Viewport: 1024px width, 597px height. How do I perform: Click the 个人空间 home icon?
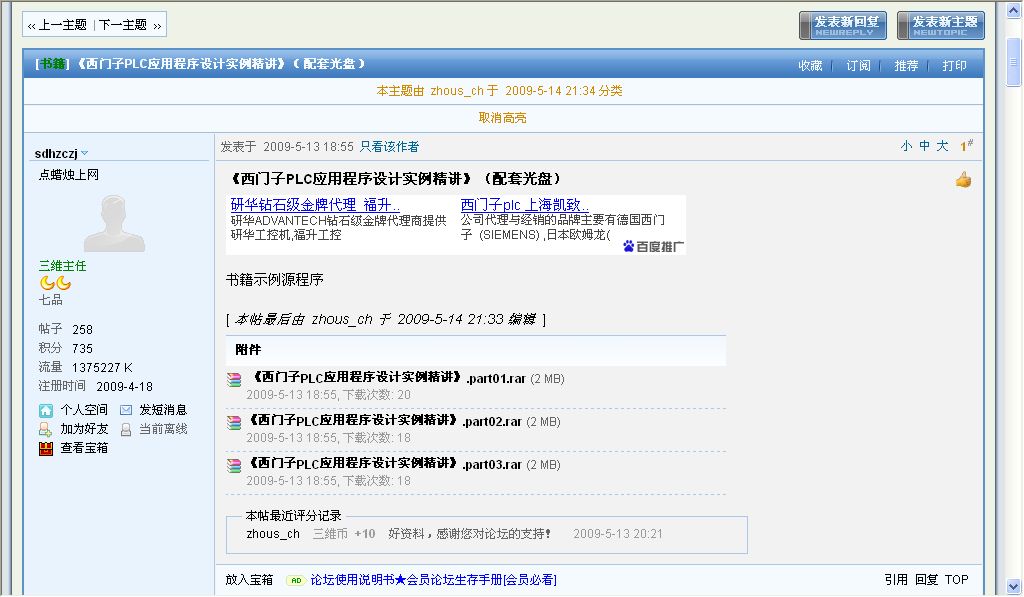[x=46, y=410]
